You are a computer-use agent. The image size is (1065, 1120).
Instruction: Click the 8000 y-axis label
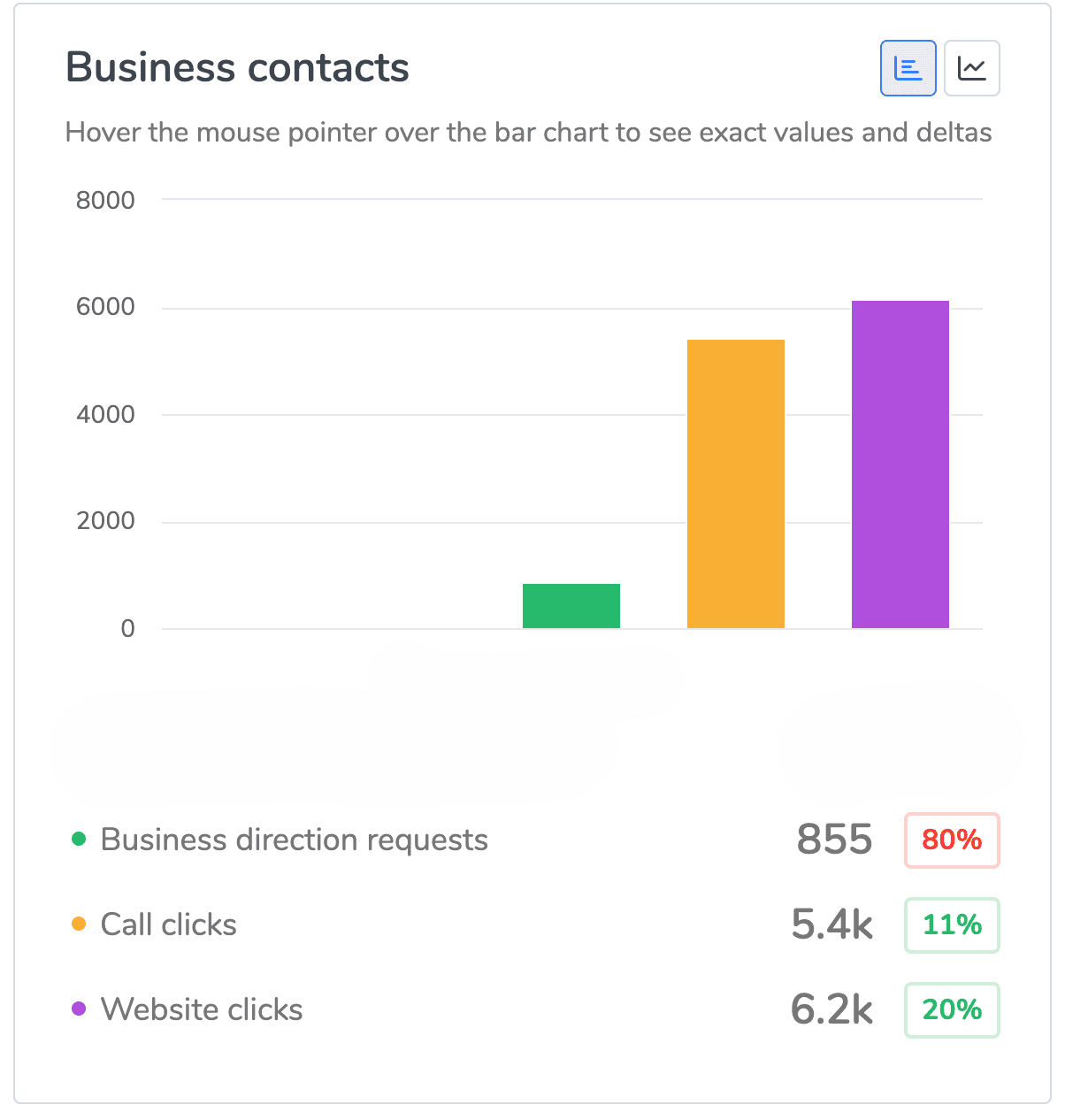(x=105, y=201)
